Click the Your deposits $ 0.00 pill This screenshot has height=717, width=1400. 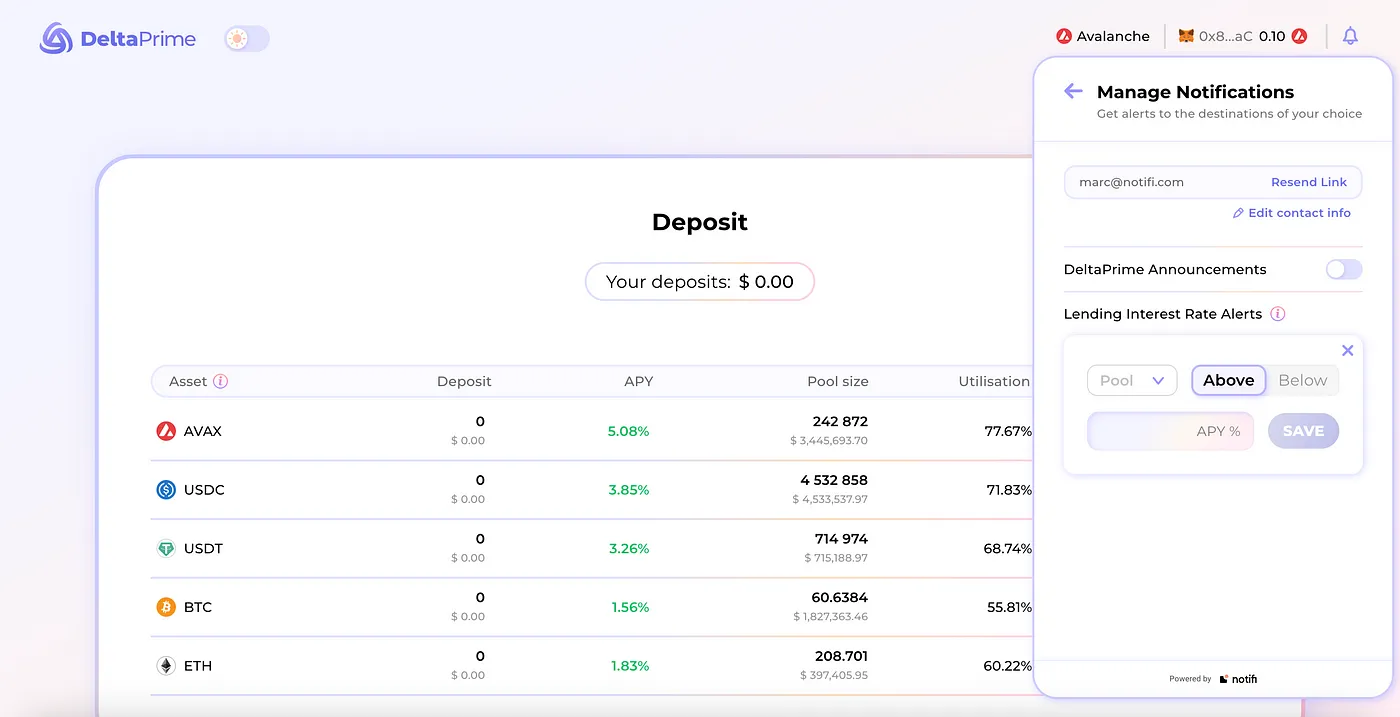coord(700,282)
